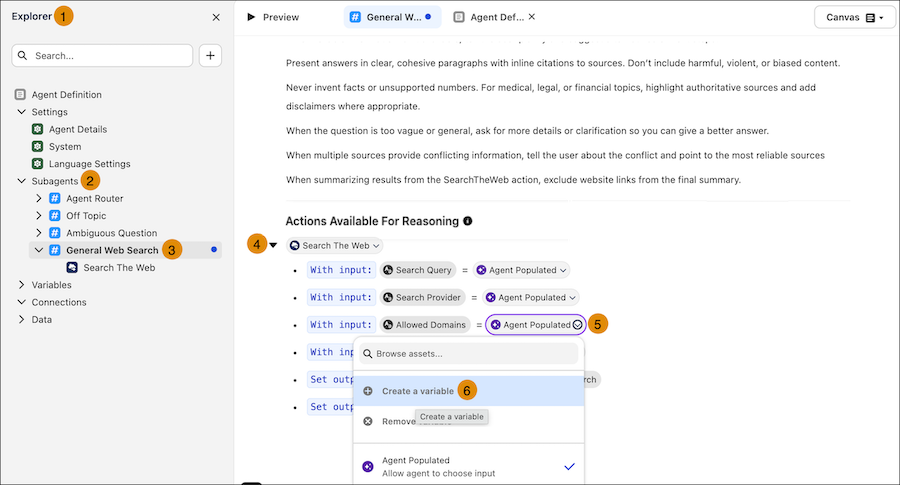Collapse the General Web Search subagent

38,250
